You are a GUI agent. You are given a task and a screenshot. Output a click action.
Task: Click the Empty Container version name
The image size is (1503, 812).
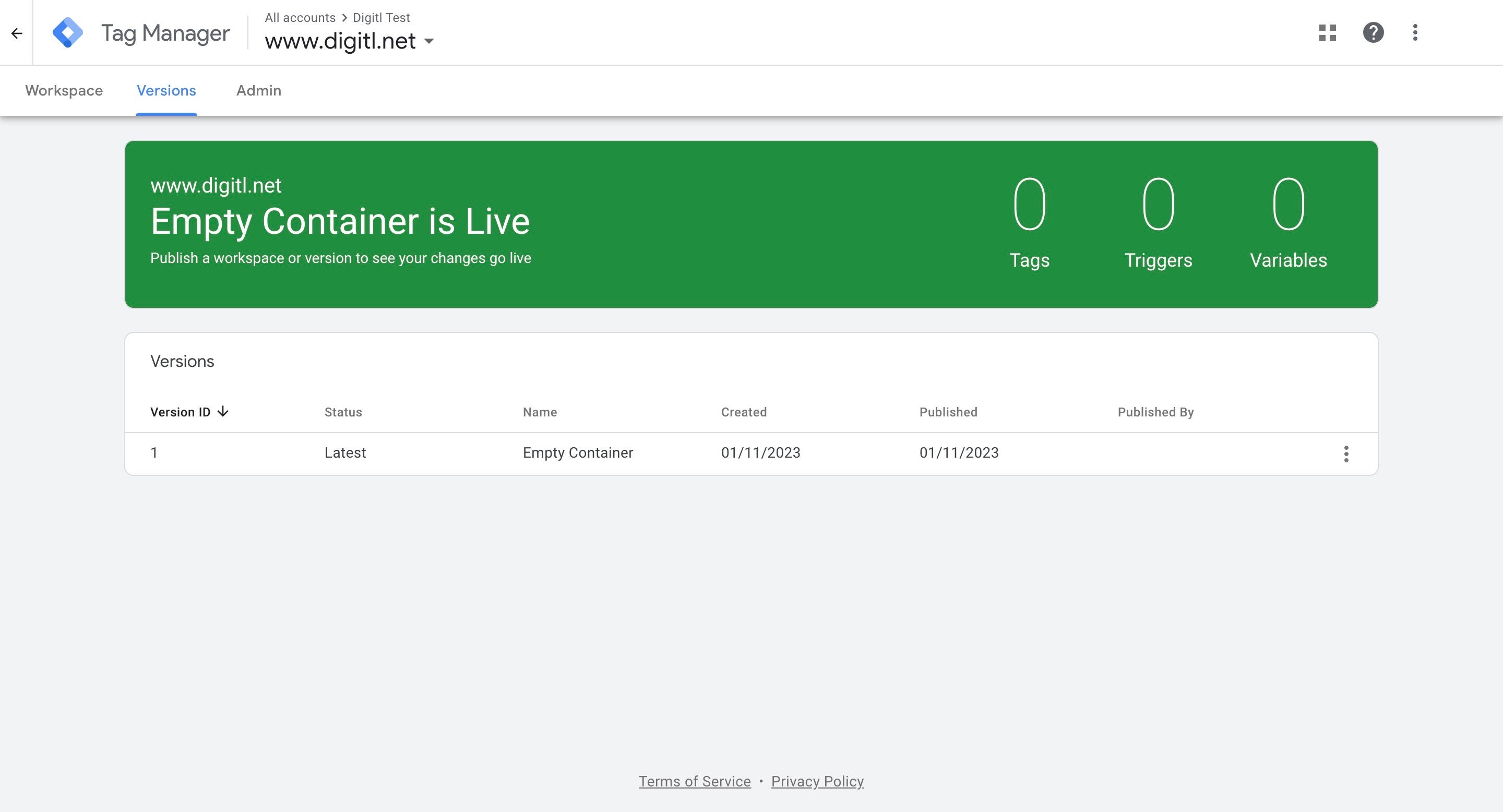point(578,452)
